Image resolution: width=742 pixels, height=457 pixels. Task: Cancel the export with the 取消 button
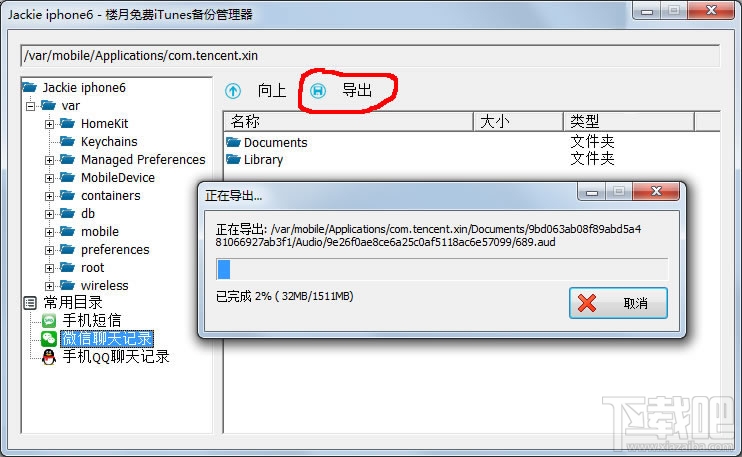pos(618,303)
